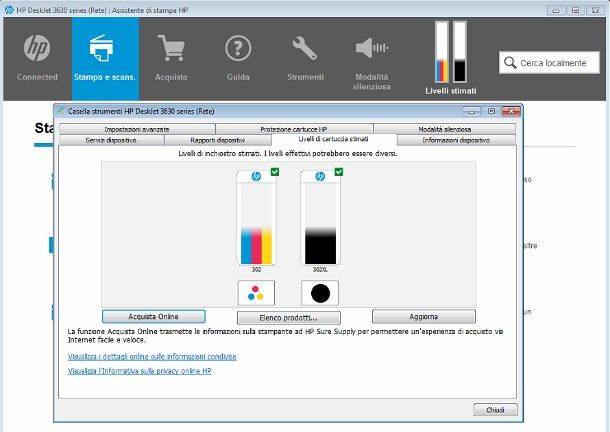The height and width of the screenshot is (432, 610).
Task: Click the Livelli stimati label
Action: [x=450, y=91]
